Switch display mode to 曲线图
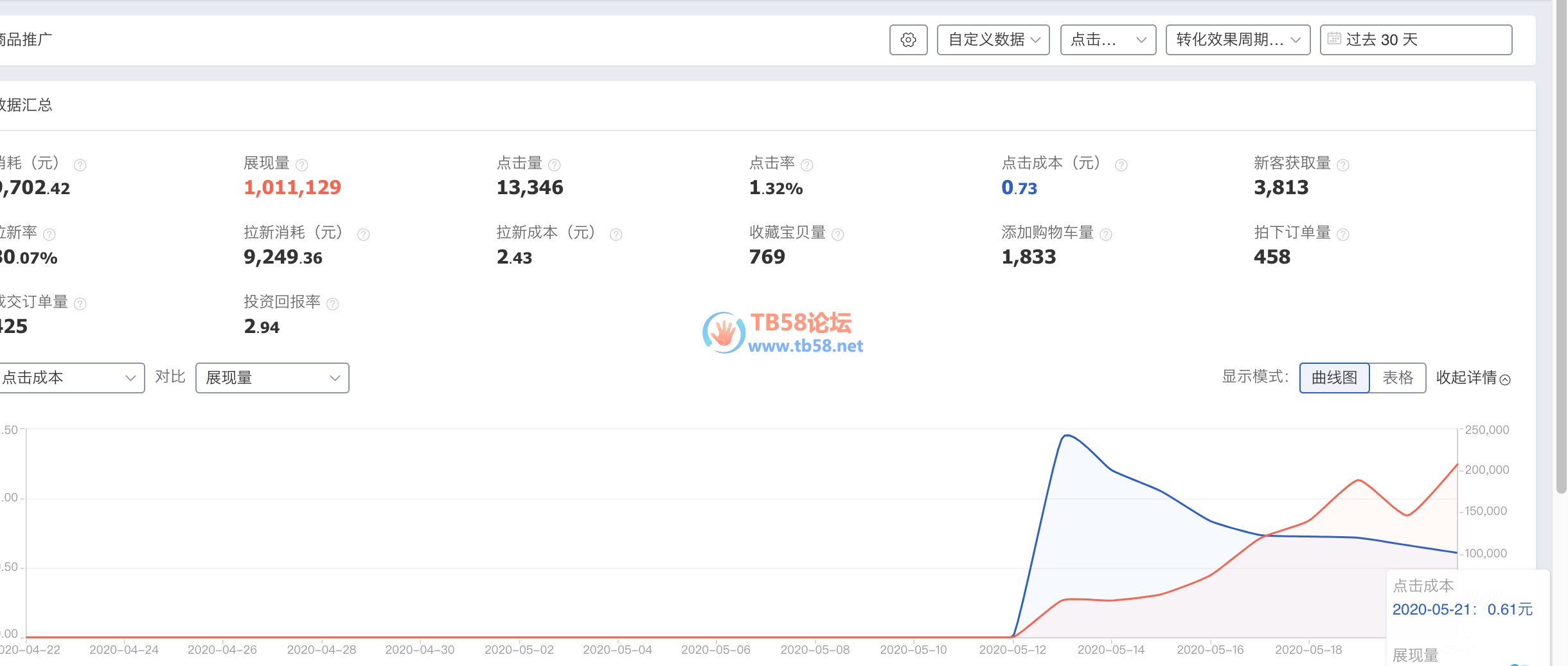The height and width of the screenshot is (666, 1568). [x=1334, y=378]
